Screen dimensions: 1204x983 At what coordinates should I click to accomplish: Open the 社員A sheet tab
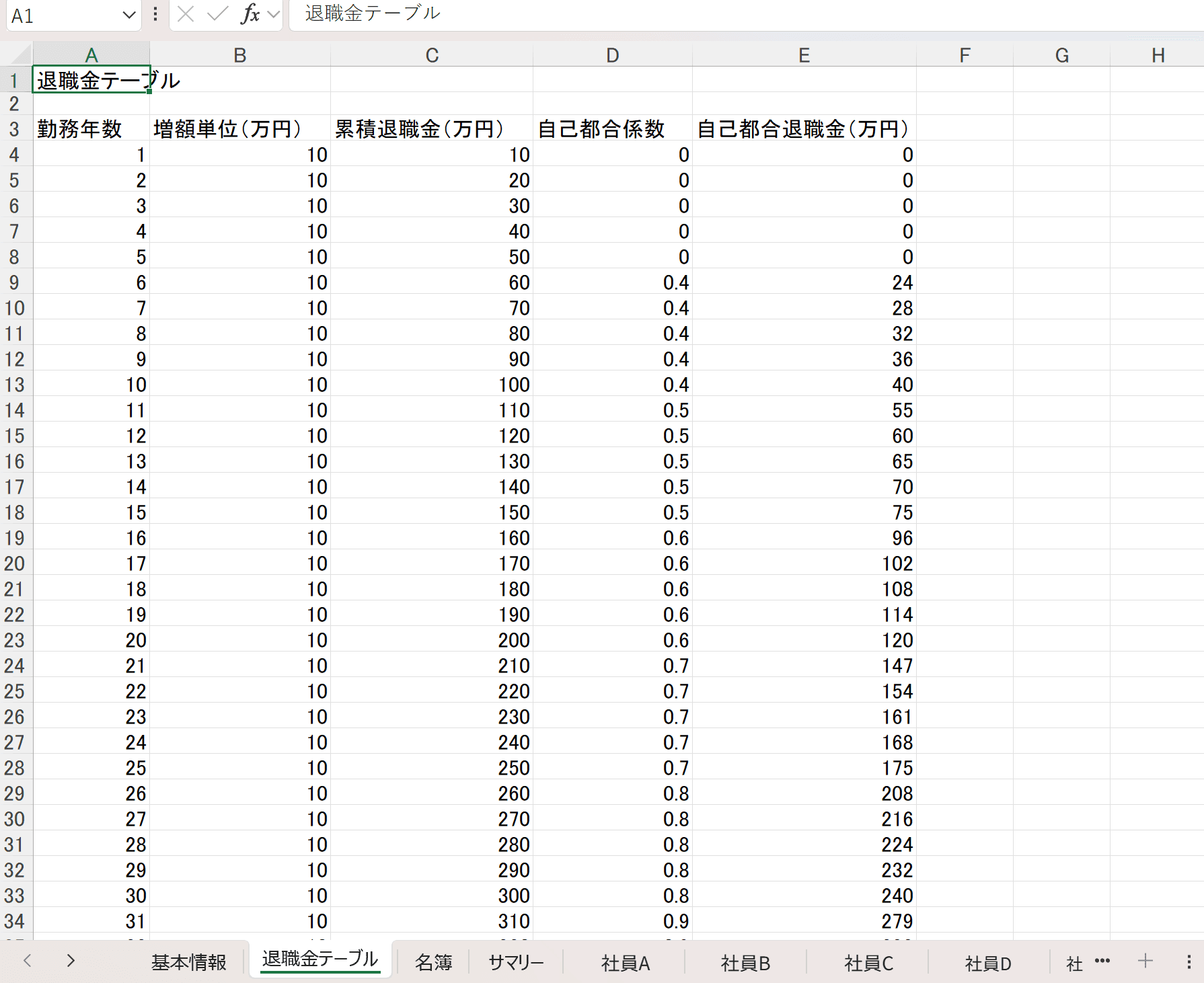625,963
